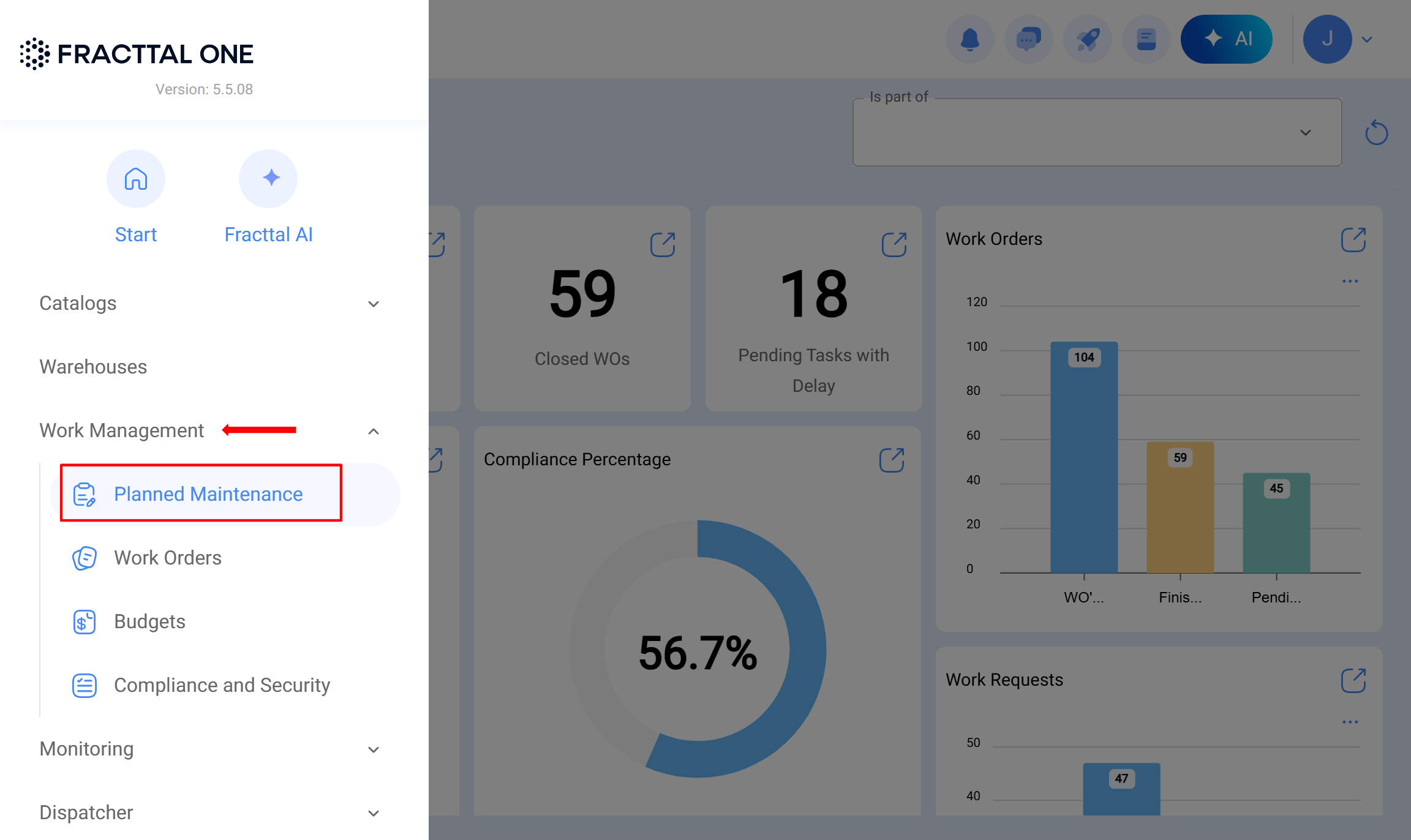Open Closed WOs card external link icon

(663, 244)
